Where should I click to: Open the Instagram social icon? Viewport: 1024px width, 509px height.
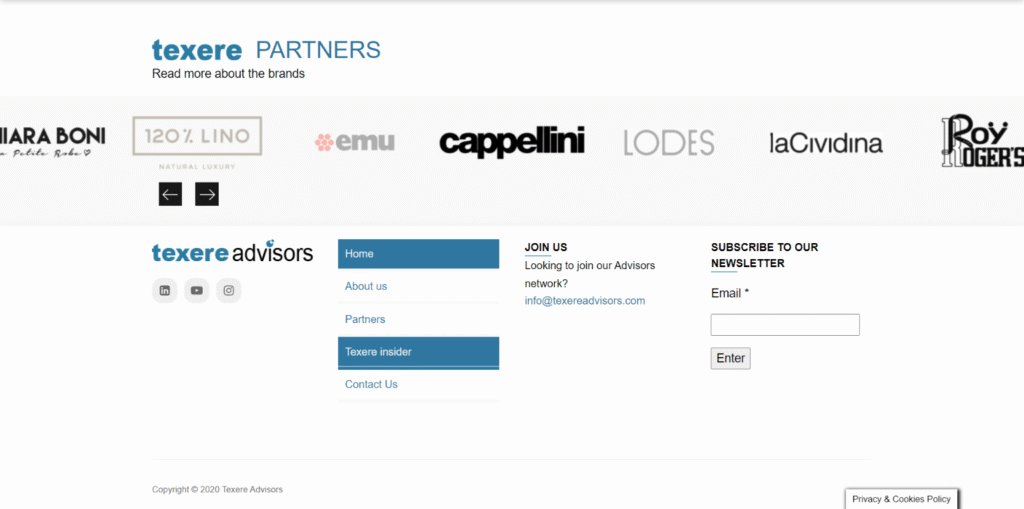(229, 291)
